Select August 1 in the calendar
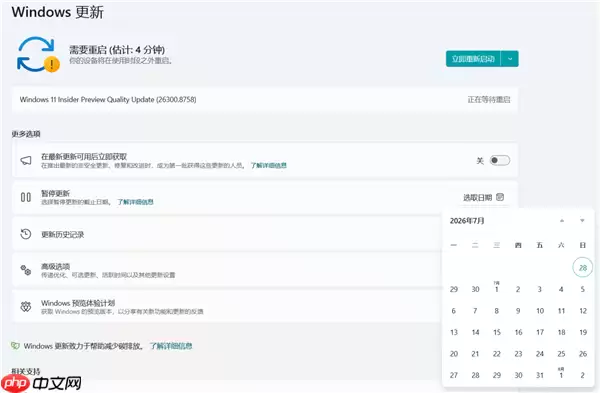This screenshot has width=600, height=393. [561, 374]
